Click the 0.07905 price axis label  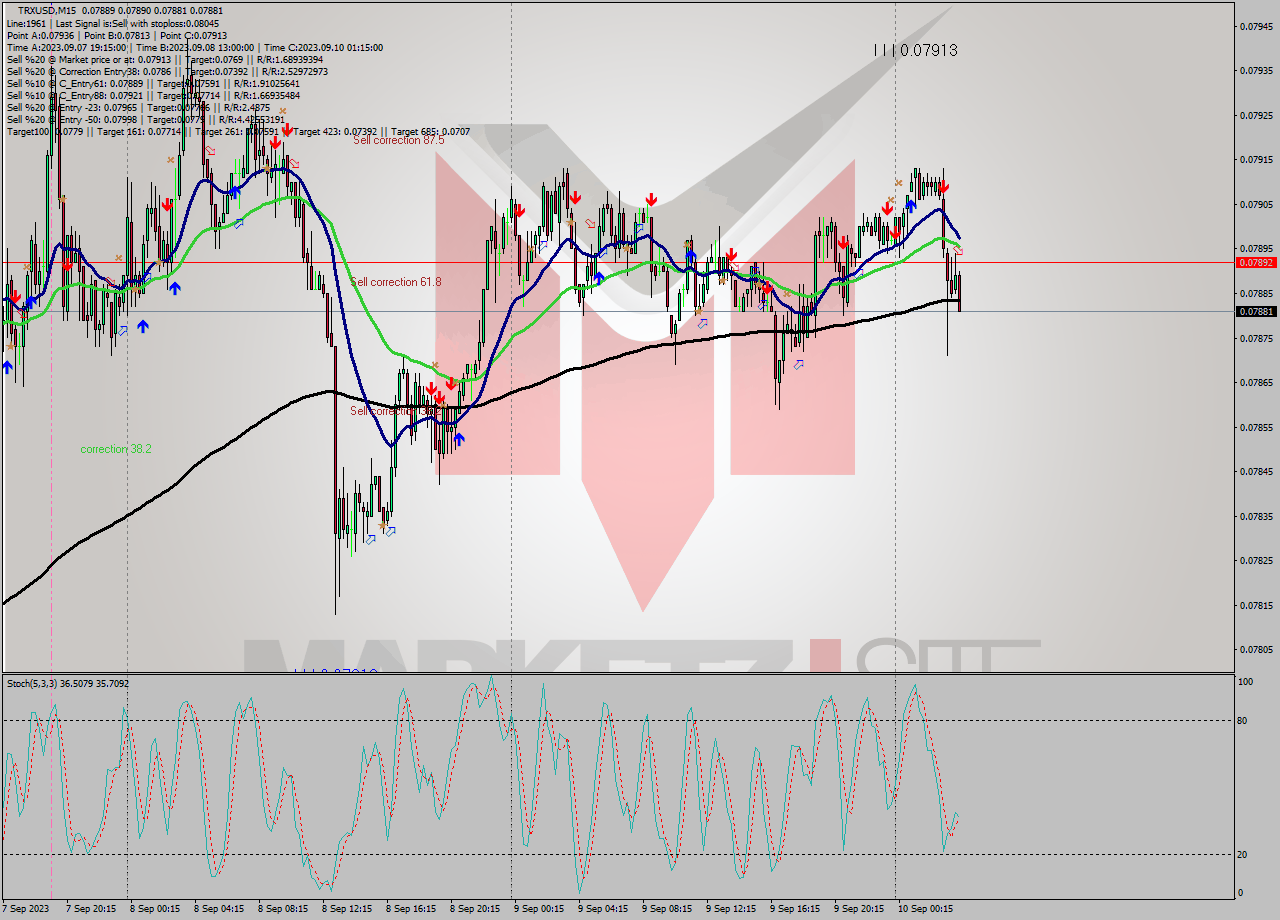[1257, 204]
